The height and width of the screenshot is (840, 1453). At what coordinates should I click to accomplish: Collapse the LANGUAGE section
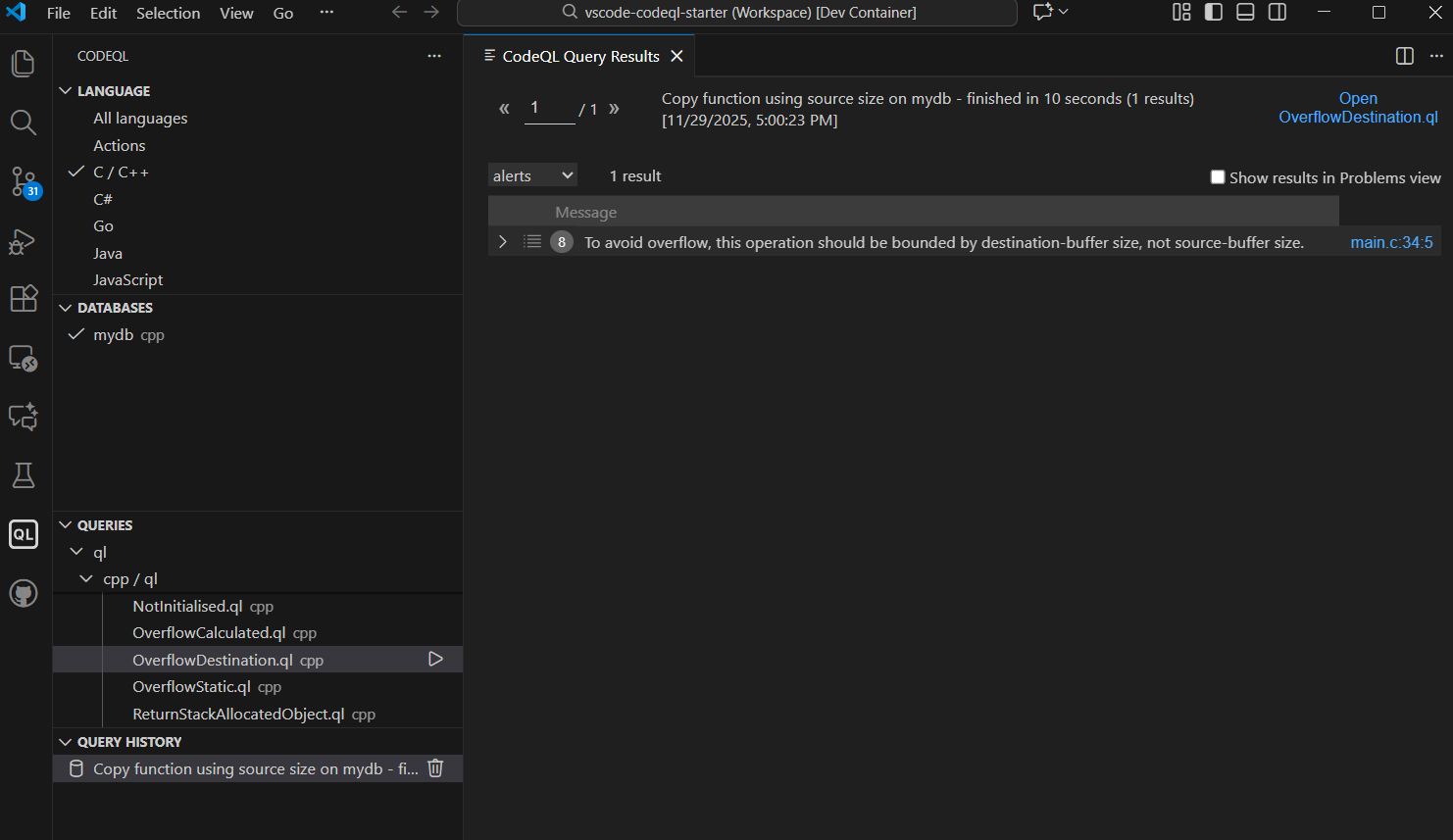[x=65, y=90]
